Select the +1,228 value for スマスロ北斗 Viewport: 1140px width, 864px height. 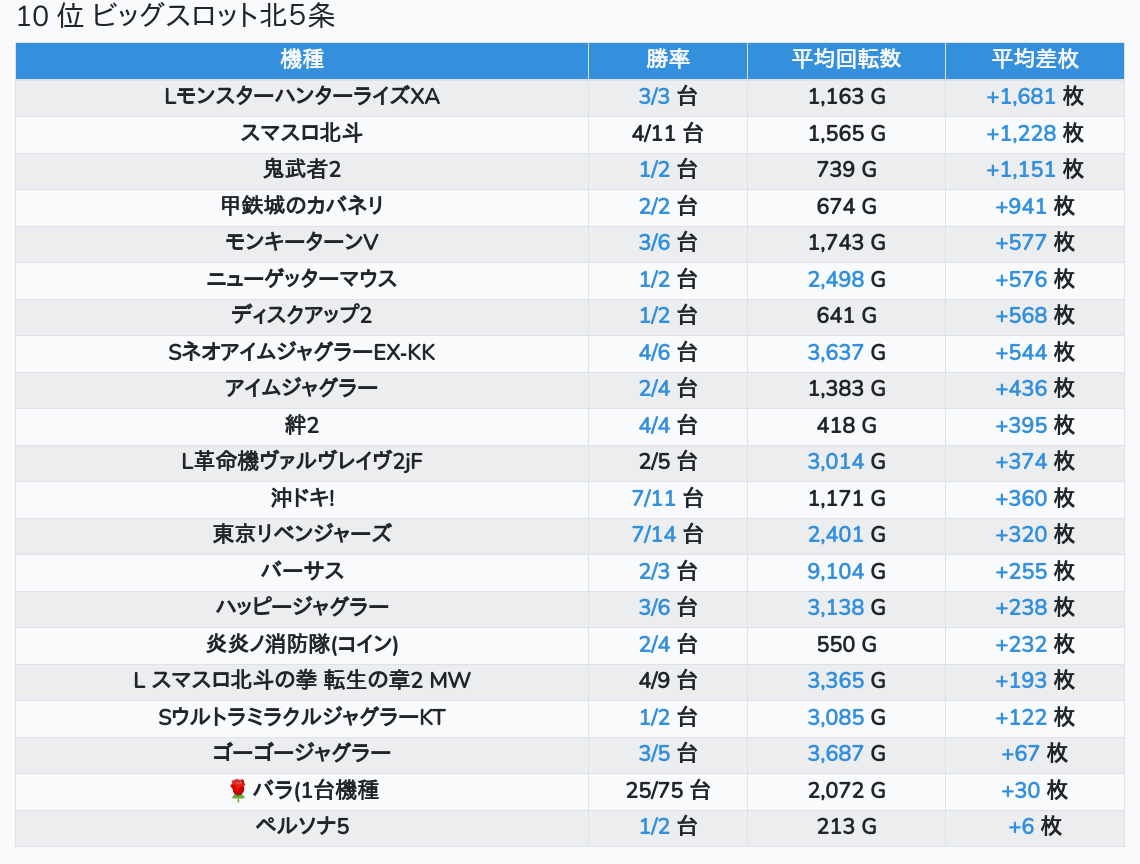(x=1020, y=133)
